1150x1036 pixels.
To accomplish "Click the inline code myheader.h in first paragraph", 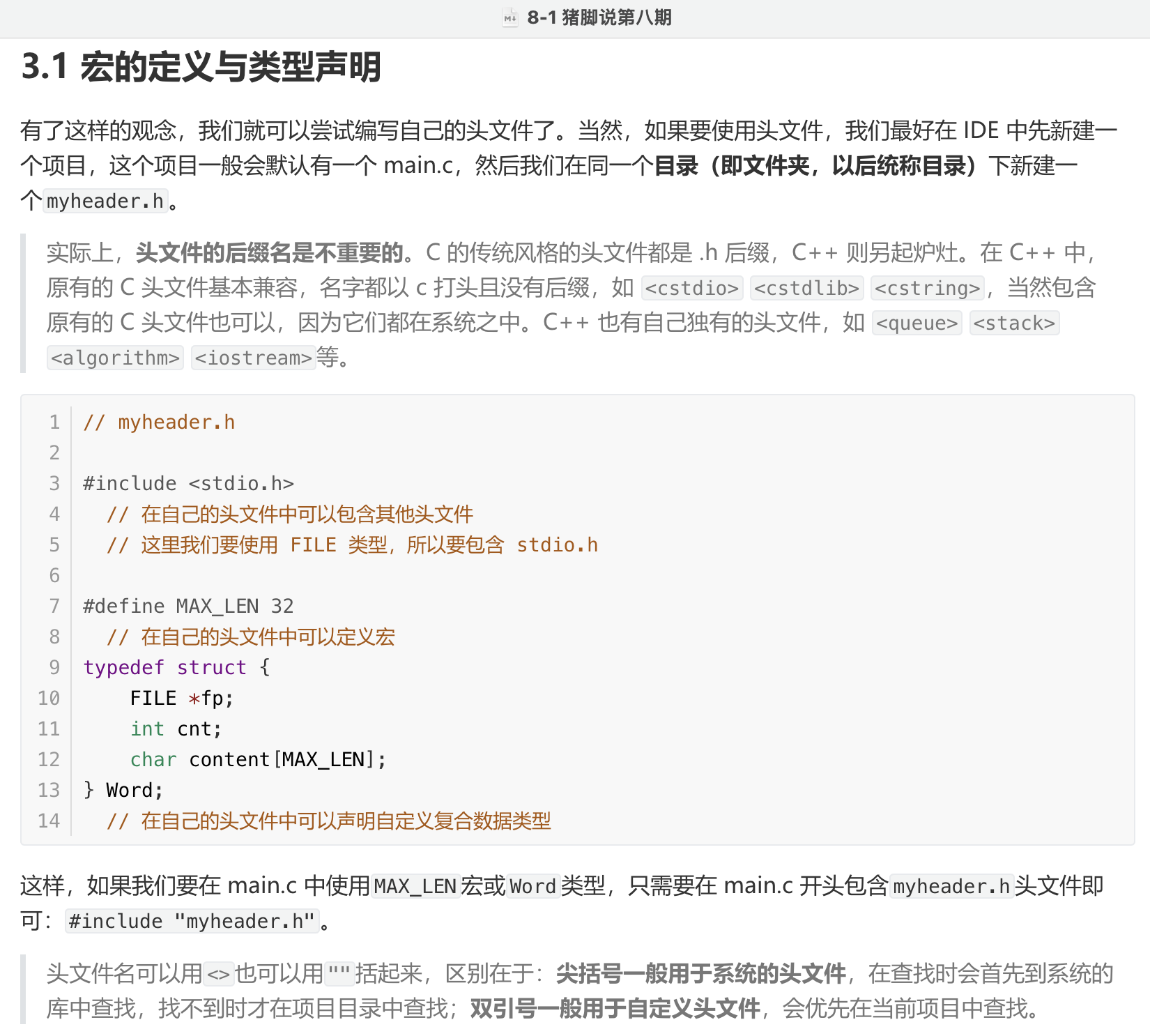I will pyautogui.click(x=105, y=201).
